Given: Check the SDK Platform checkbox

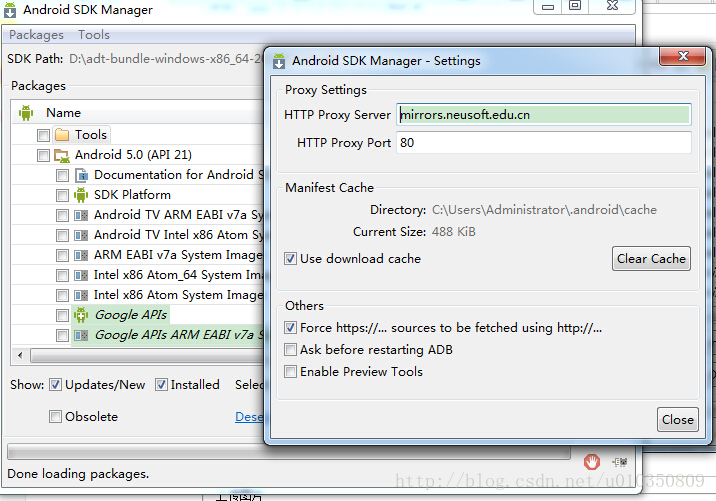Looking at the screenshot, I should coord(63,195).
